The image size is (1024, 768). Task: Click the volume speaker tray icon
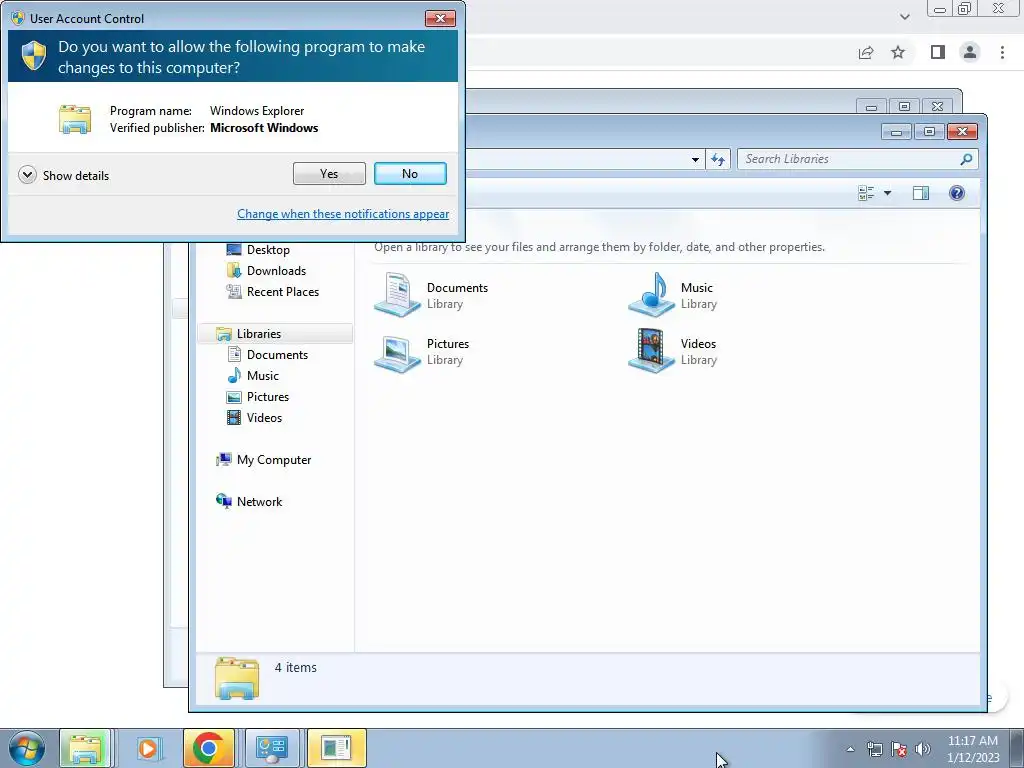923,749
